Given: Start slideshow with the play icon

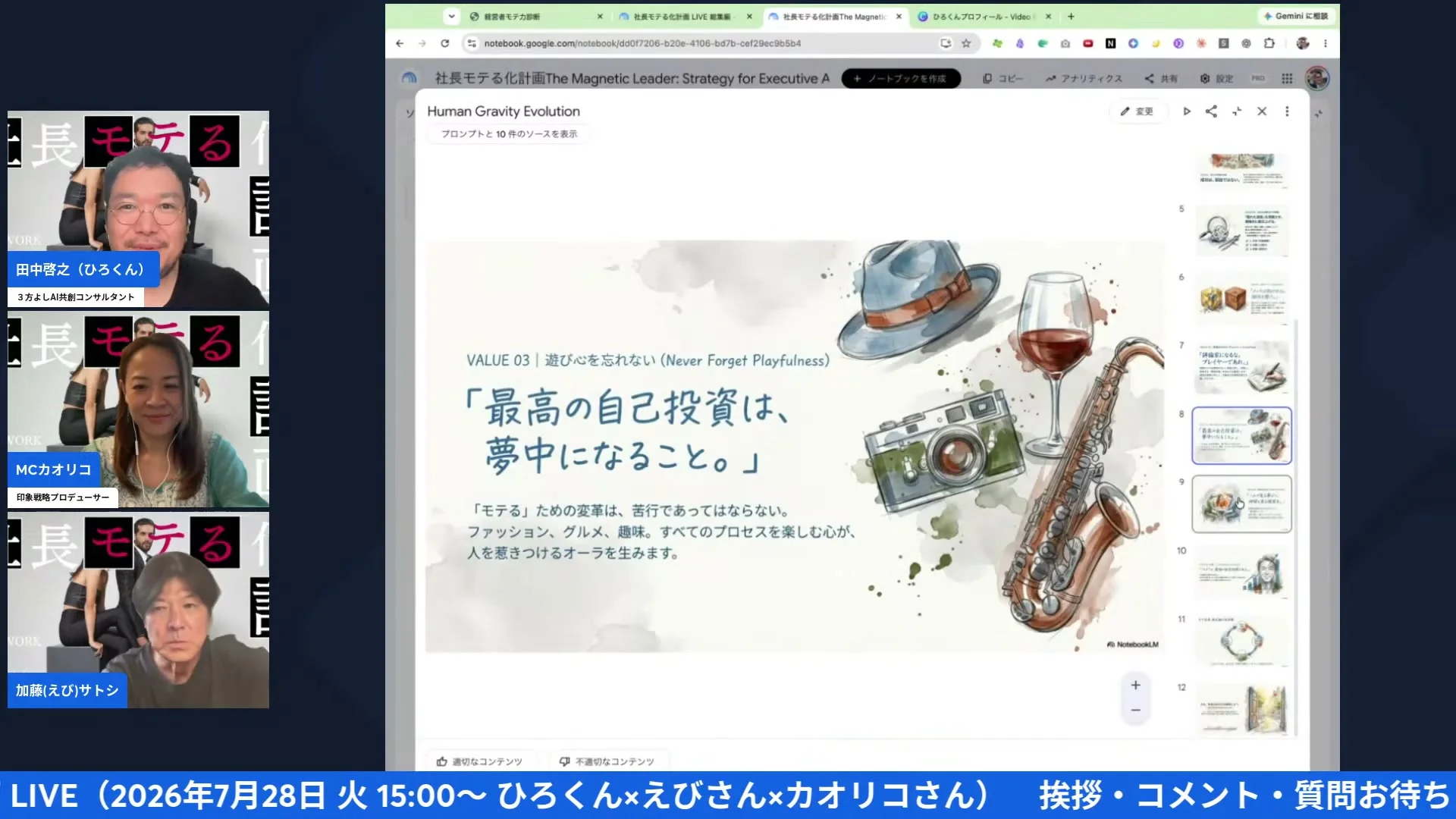Looking at the screenshot, I should [x=1187, y=111].
